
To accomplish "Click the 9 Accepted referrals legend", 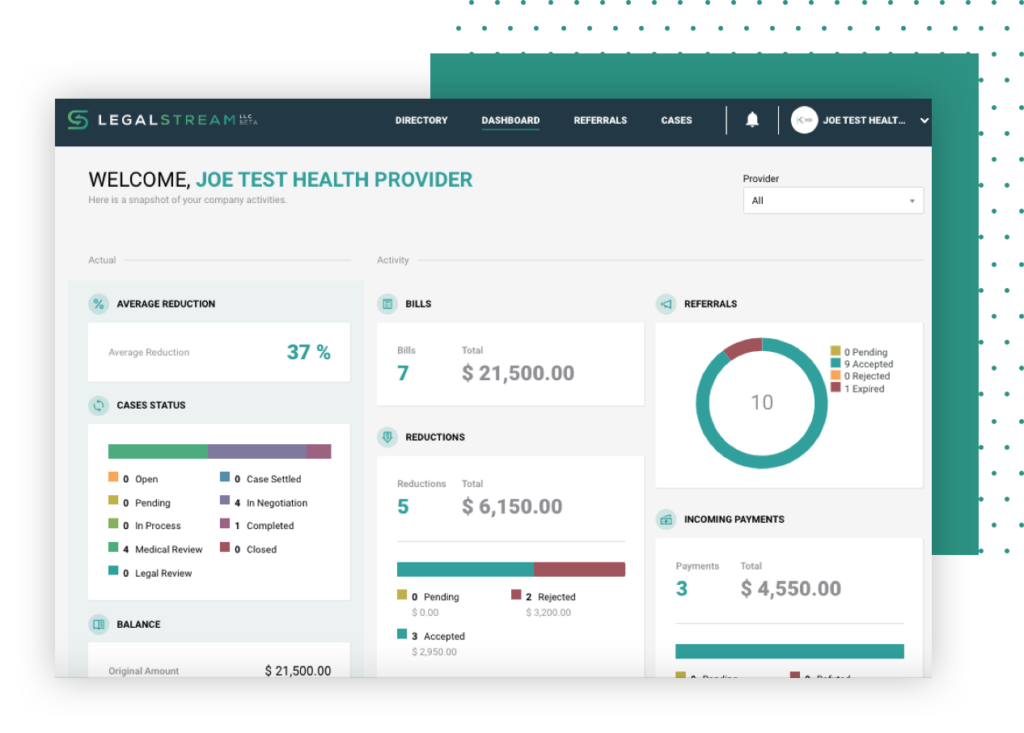I will pyautogui.click(x=862, y=364).
